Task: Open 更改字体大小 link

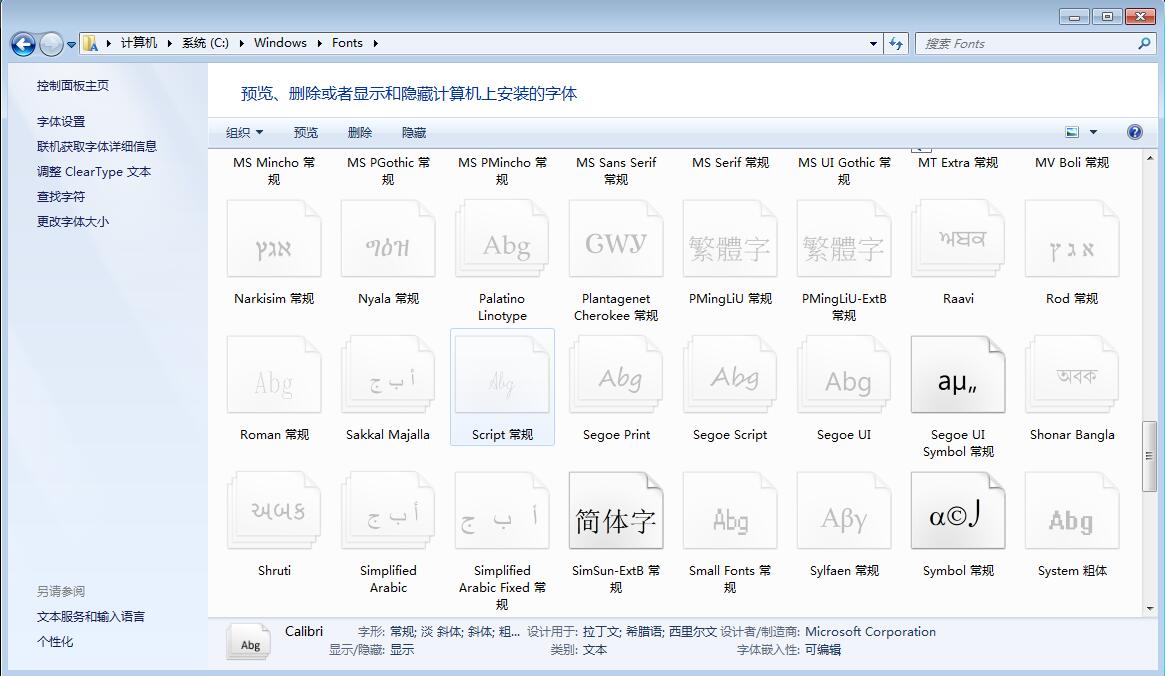Action: pyautogui.click(x=73, y=221)
